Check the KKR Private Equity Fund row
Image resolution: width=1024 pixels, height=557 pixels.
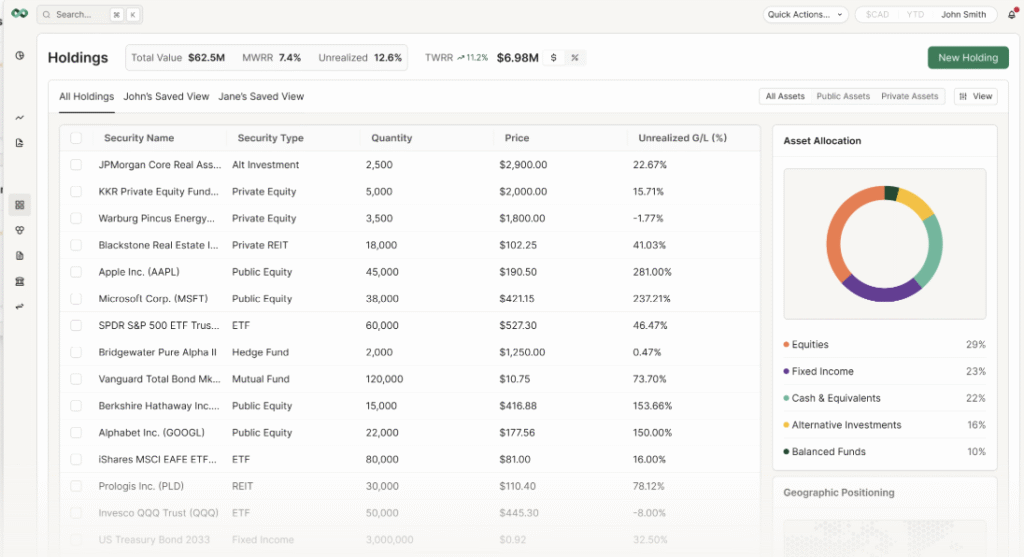(76, 191)
